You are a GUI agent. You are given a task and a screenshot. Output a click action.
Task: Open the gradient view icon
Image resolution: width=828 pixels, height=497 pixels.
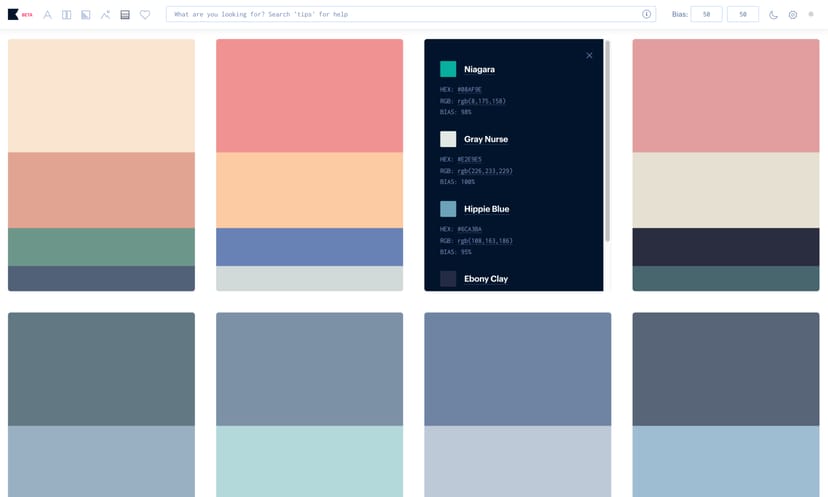105,15
